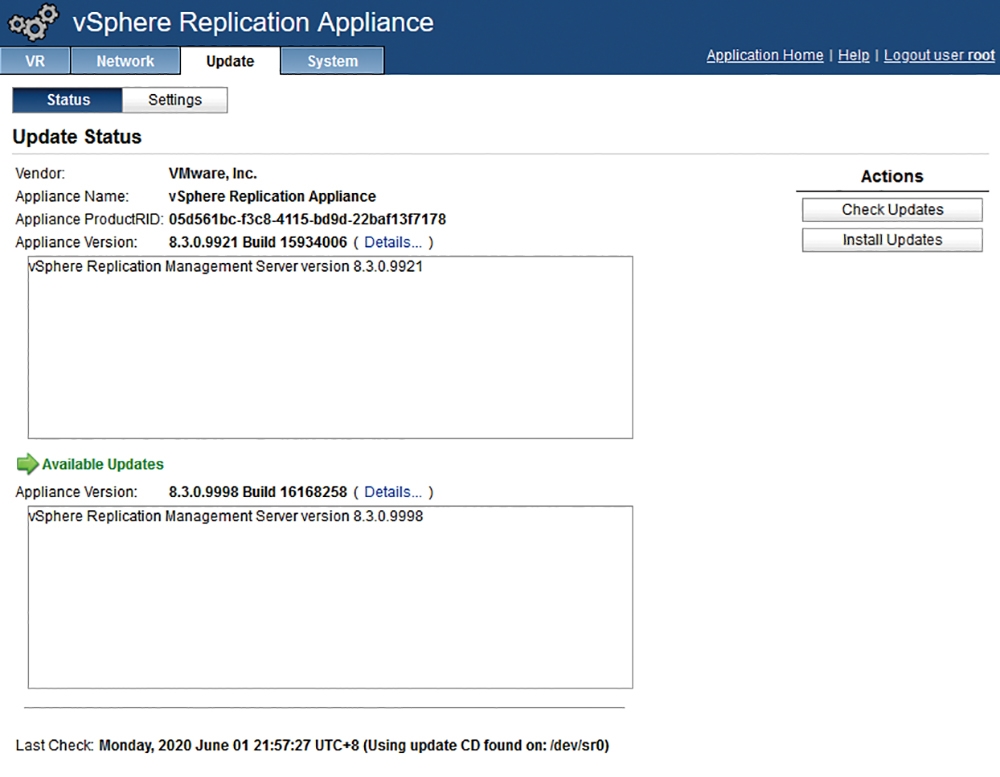Open the Application Home link
Screen dimensions: 1000x777
pyautogui.click(x=765, y=56)
